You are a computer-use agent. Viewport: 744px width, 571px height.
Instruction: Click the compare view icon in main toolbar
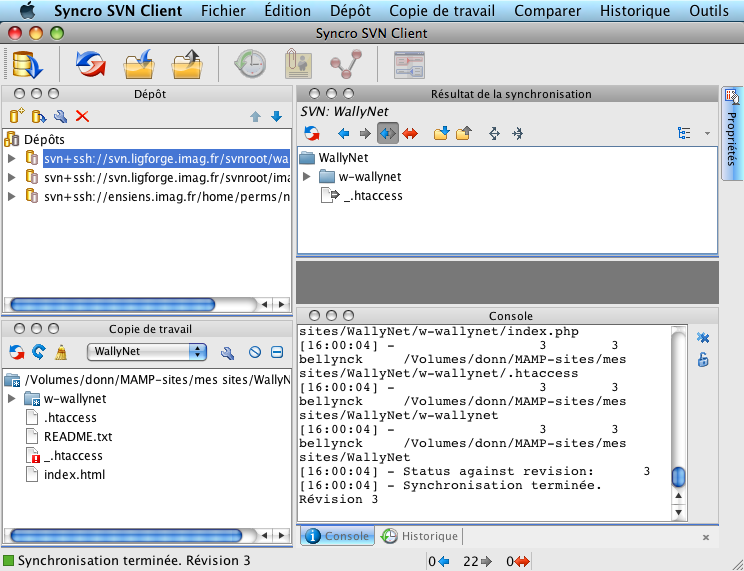coord(409,65)
